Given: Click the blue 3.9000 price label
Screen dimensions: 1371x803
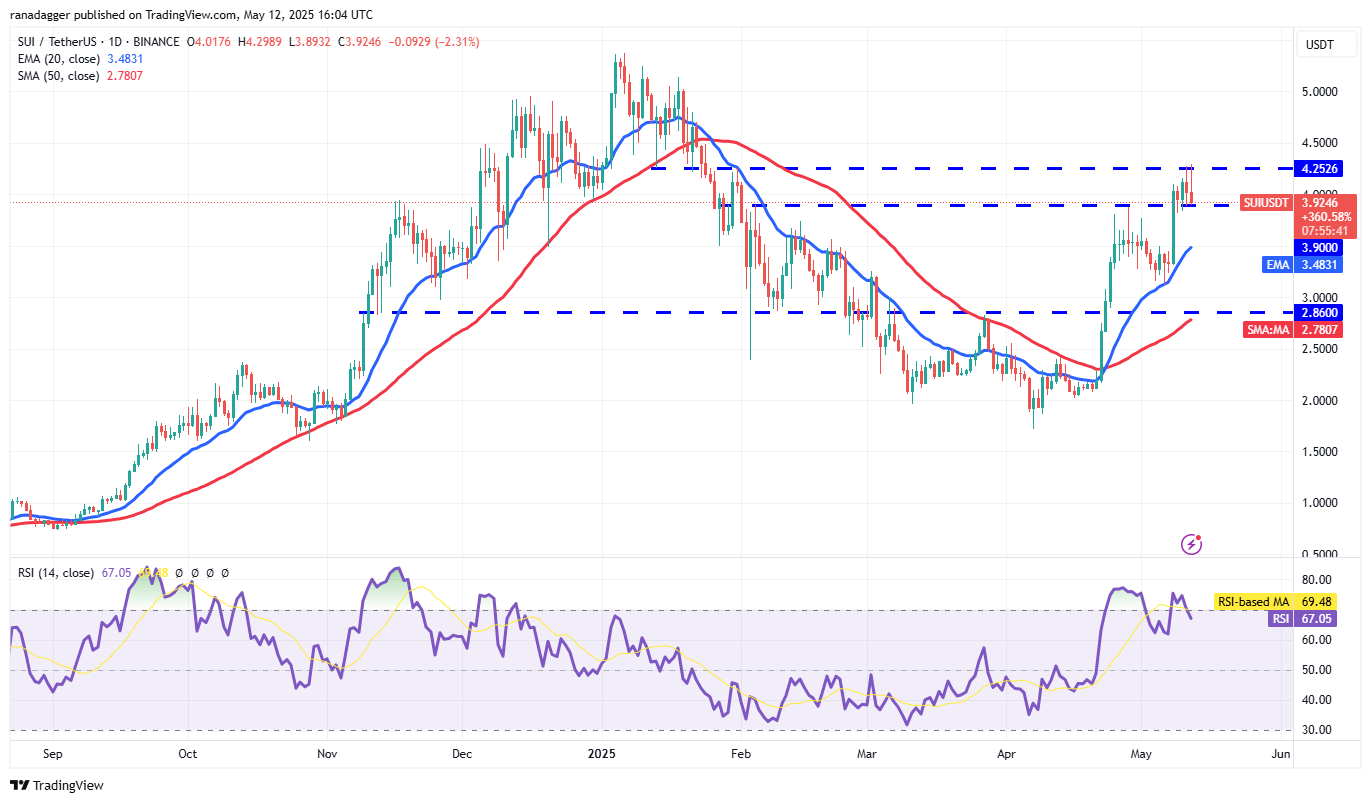Looking at the screenshot, I should coord(1320,248).
